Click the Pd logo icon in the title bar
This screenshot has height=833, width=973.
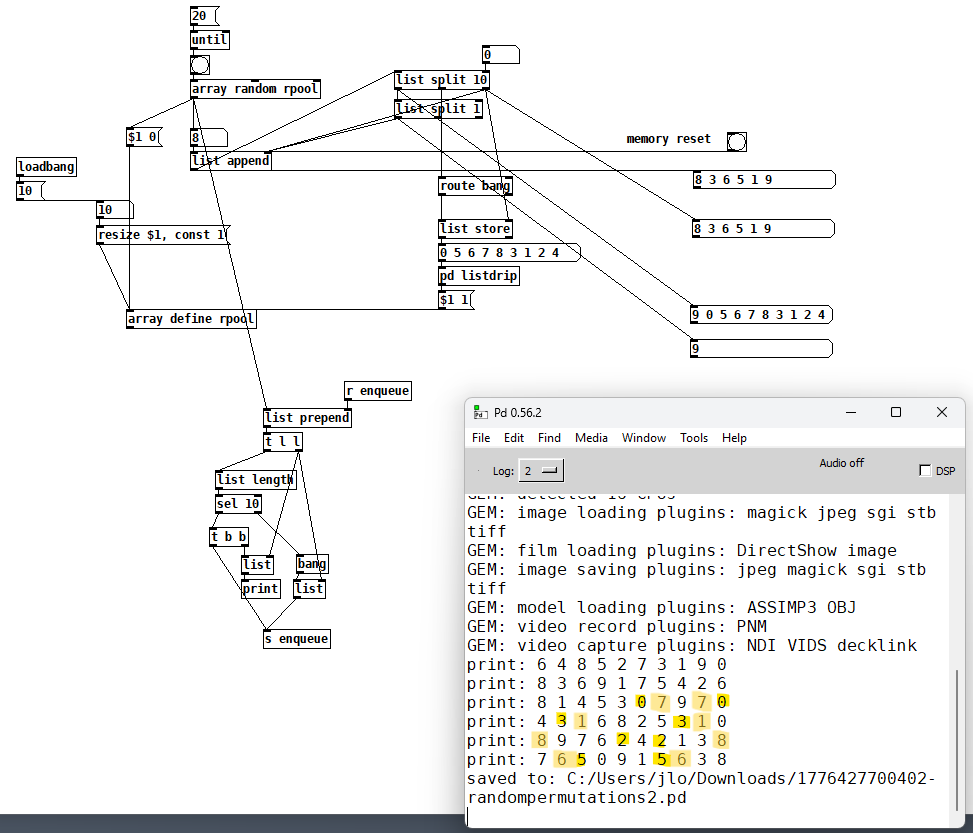479,412
